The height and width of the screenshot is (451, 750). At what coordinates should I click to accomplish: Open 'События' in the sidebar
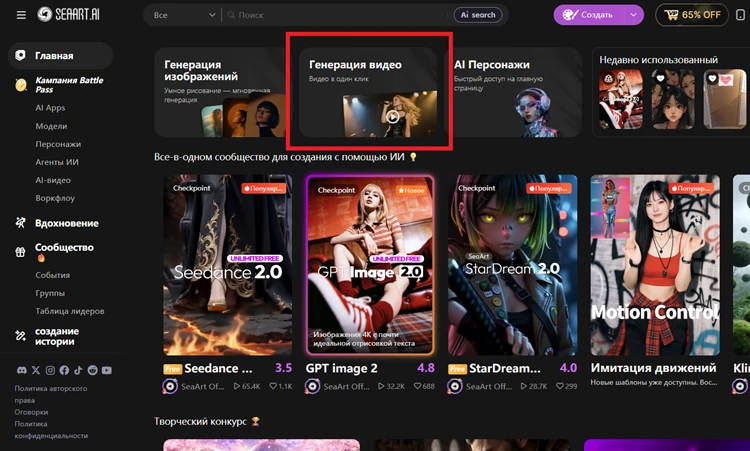pyautogui.click(x=53, y=275)
